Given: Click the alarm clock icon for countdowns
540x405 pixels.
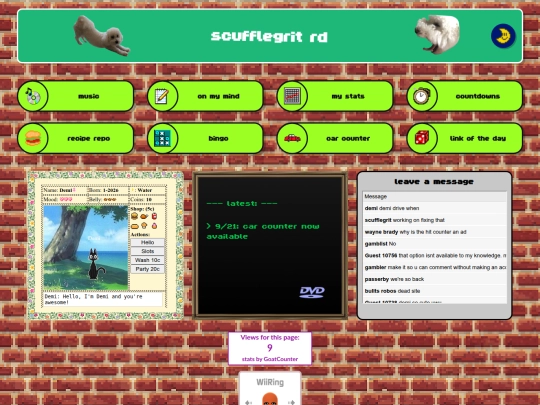Looking at the screenshot, I should coord(422,96).
